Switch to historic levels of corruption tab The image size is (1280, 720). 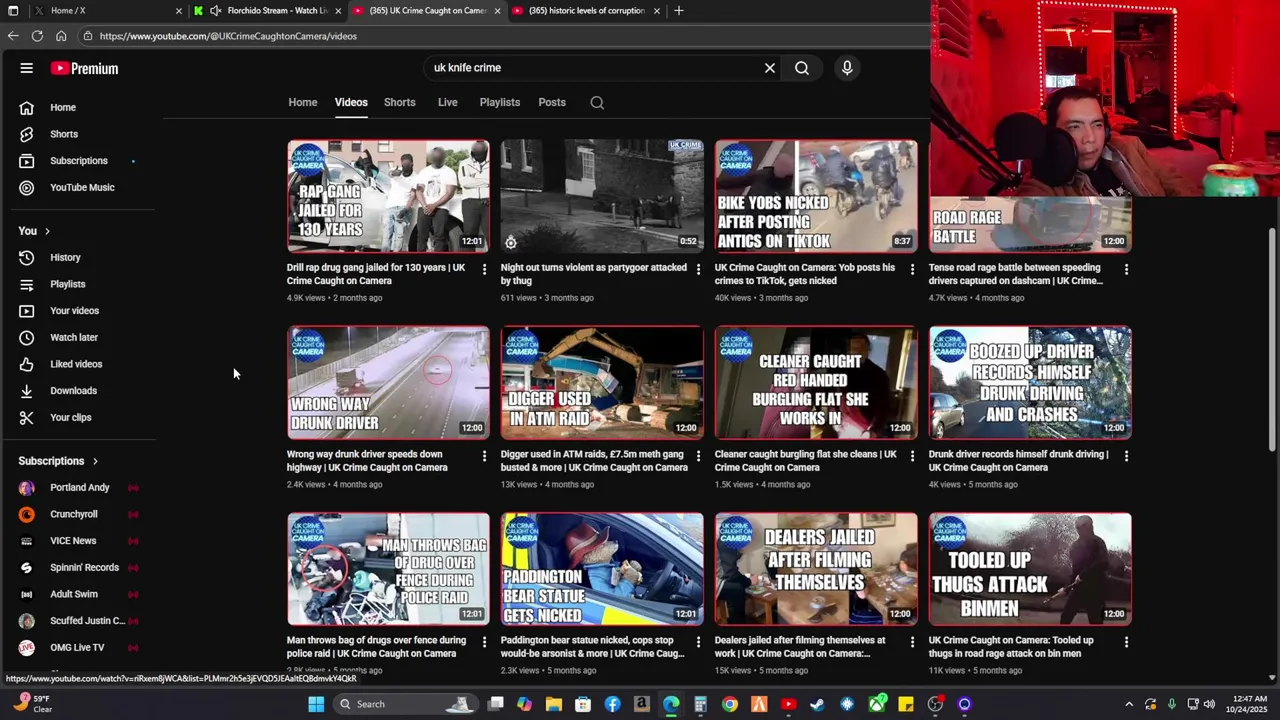[x=586, y=11]
